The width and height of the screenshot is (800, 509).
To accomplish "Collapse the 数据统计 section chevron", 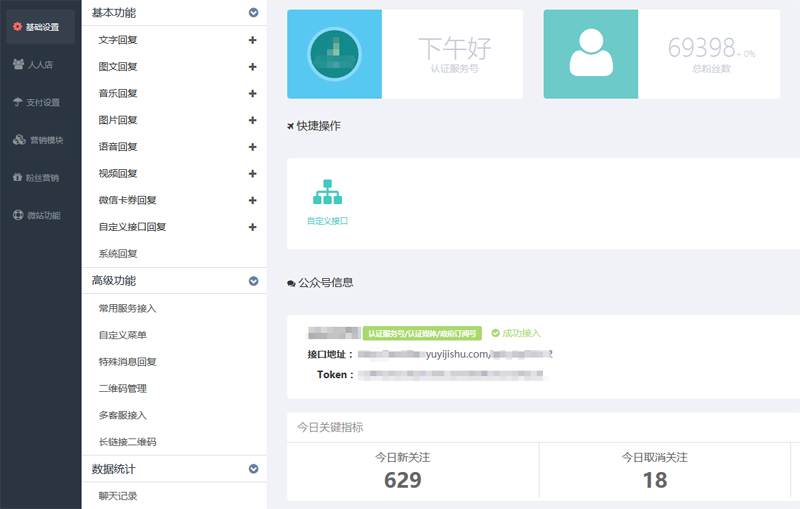I will tap(253, 468).
